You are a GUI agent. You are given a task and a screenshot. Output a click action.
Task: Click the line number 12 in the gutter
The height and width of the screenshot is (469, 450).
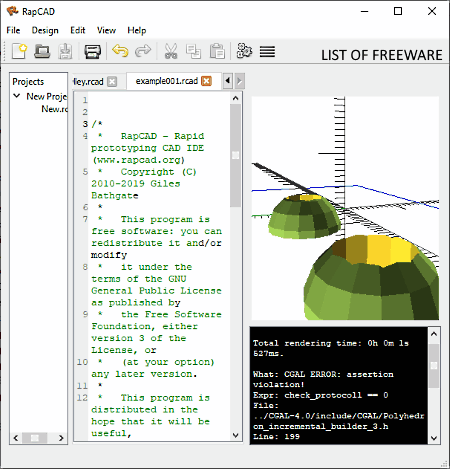(82, 398)
